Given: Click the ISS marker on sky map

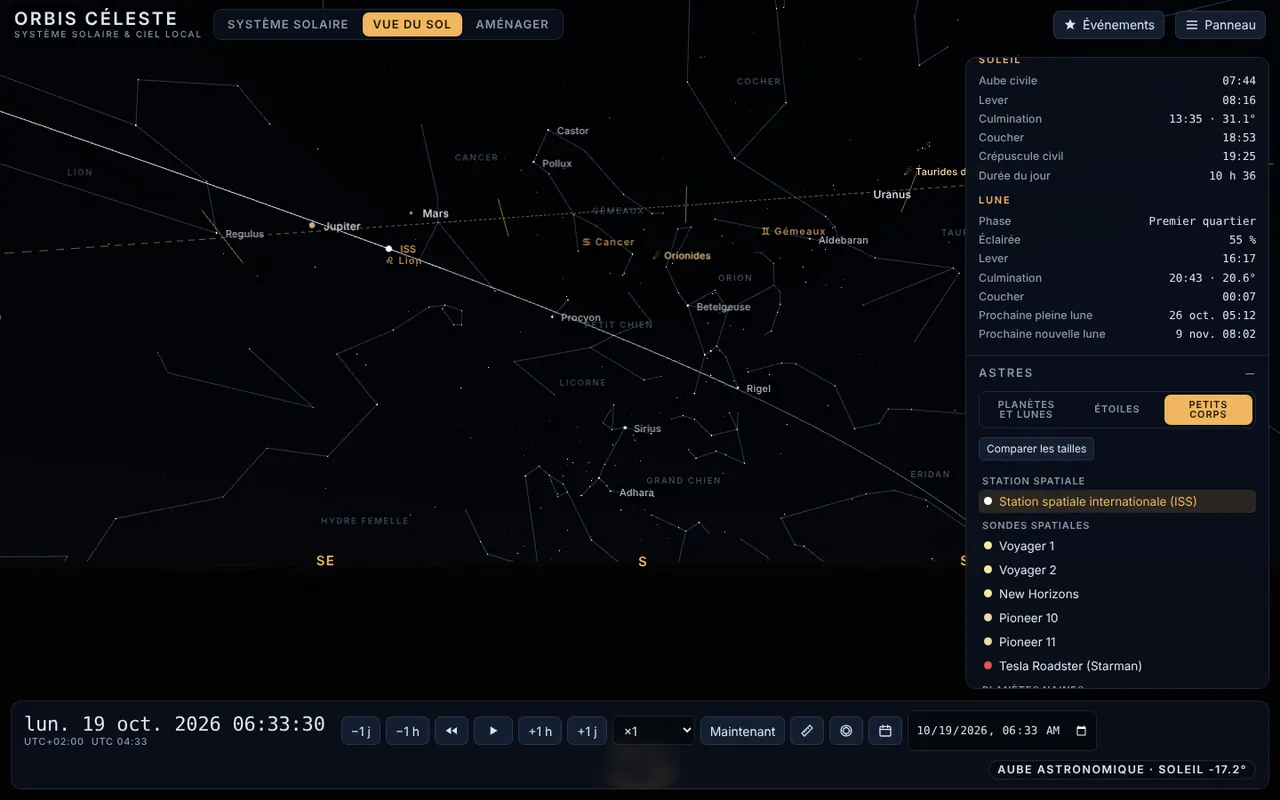Looking at the screenshot, I should point(389,248).
